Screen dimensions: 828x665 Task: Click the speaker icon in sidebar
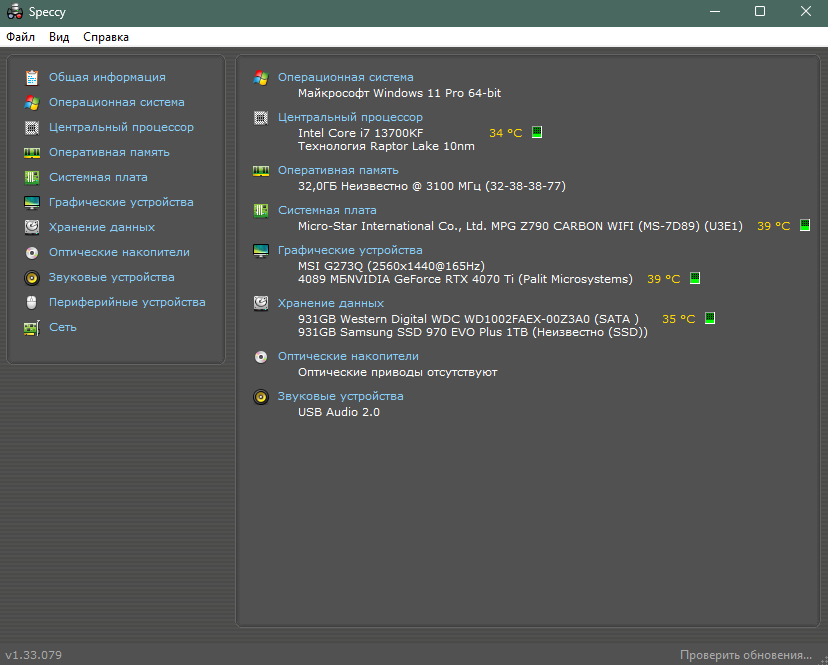(32, 277)
